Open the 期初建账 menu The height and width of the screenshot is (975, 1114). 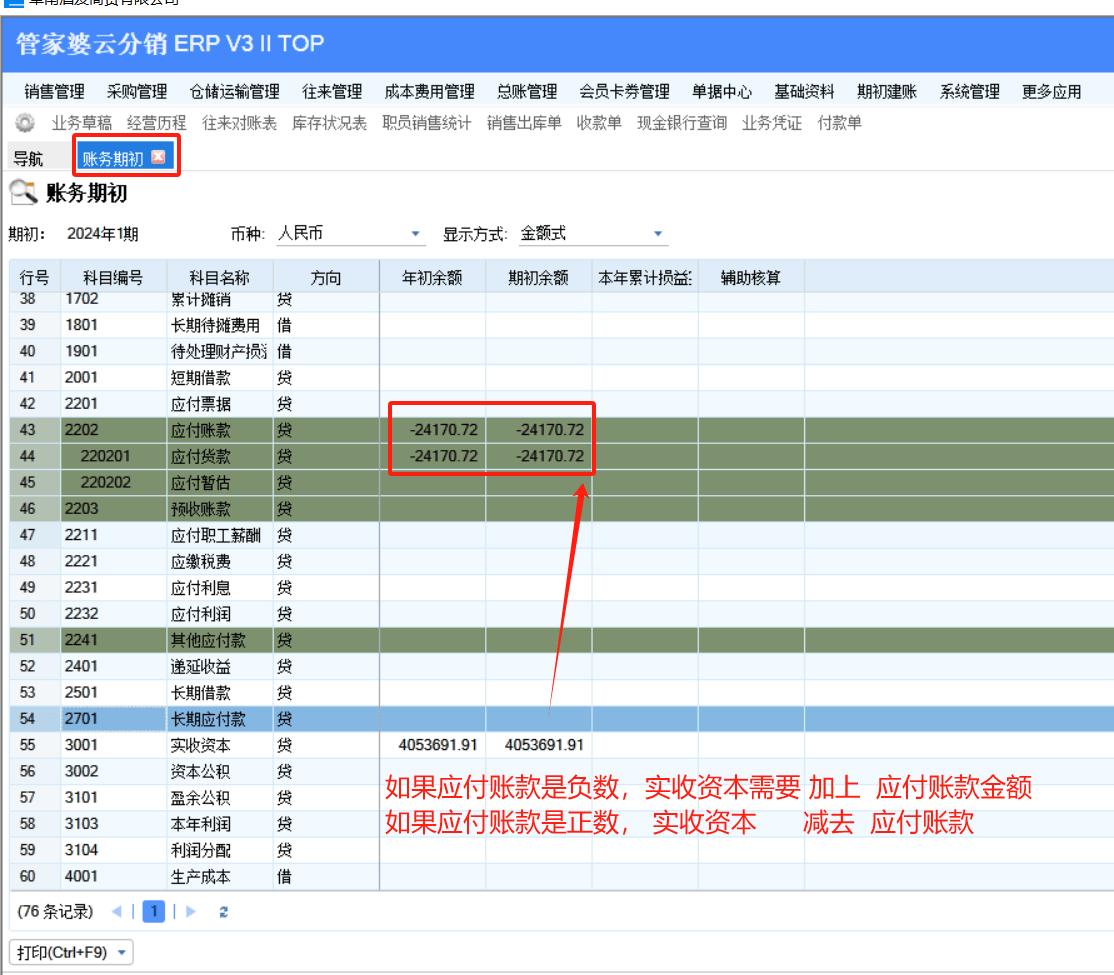coord(887,92)
